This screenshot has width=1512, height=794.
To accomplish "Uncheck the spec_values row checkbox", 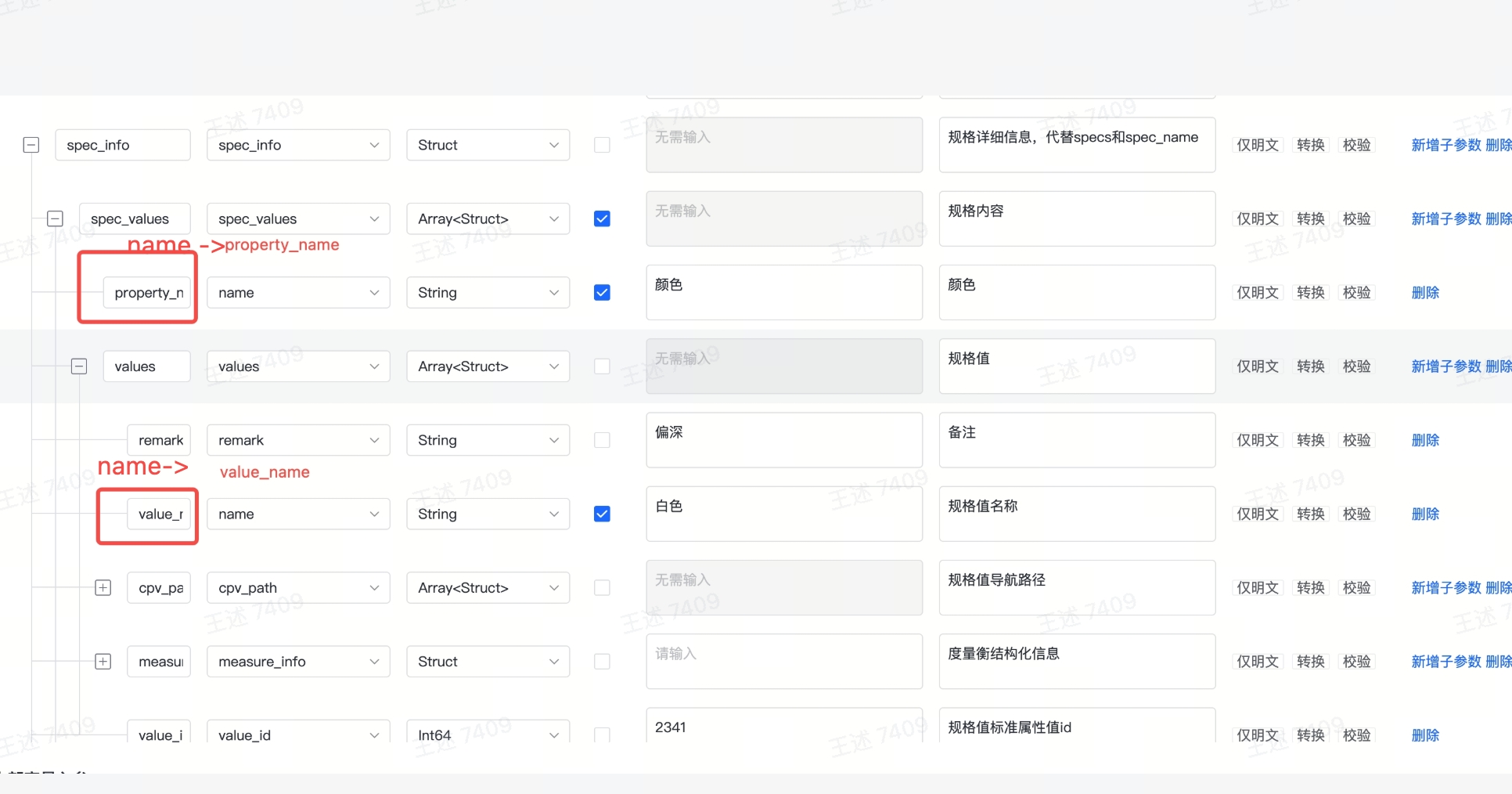I will tap(602, 218).
